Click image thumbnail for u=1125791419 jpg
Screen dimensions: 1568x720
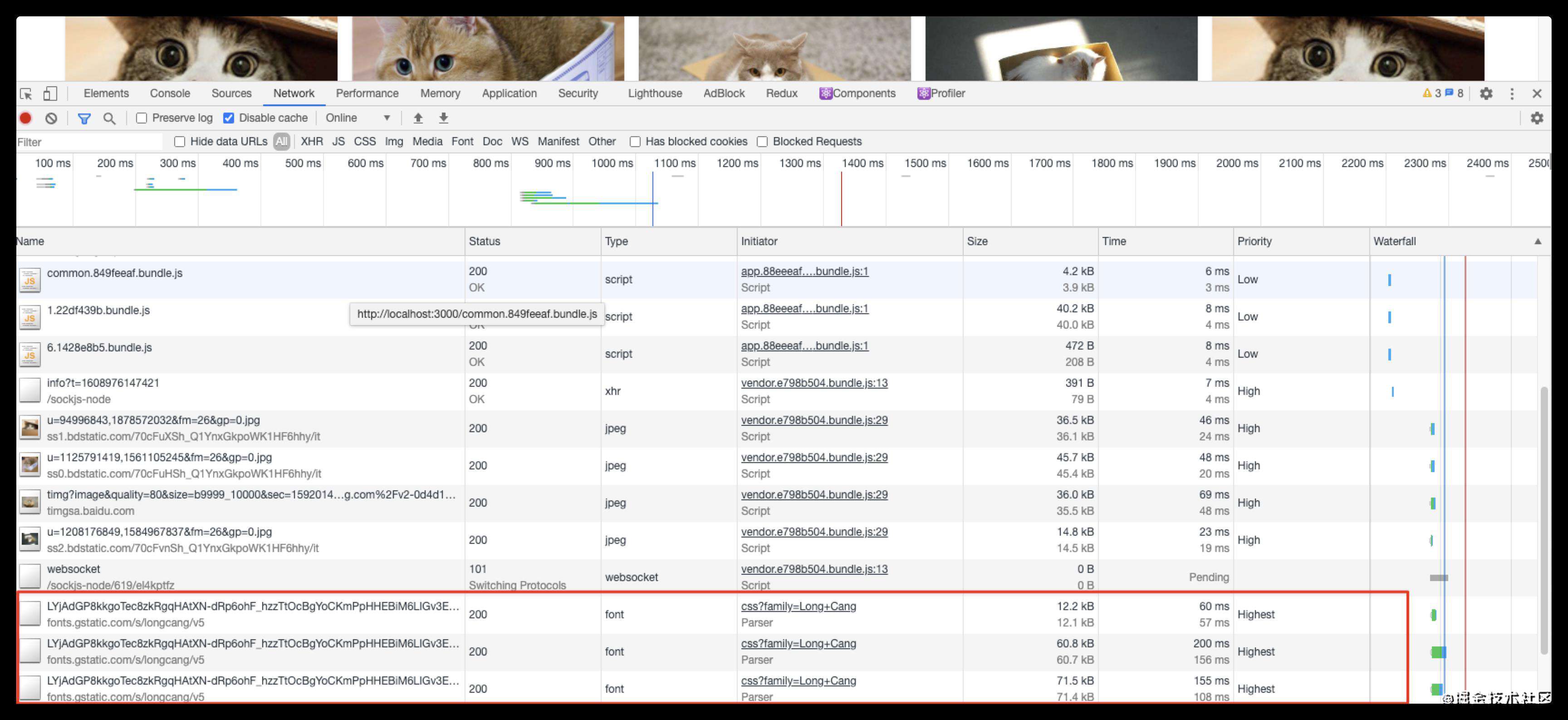[29, 465]
